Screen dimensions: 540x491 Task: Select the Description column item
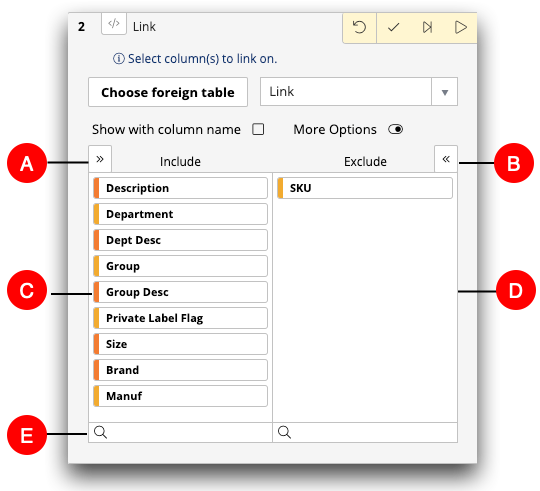[180, 188]
